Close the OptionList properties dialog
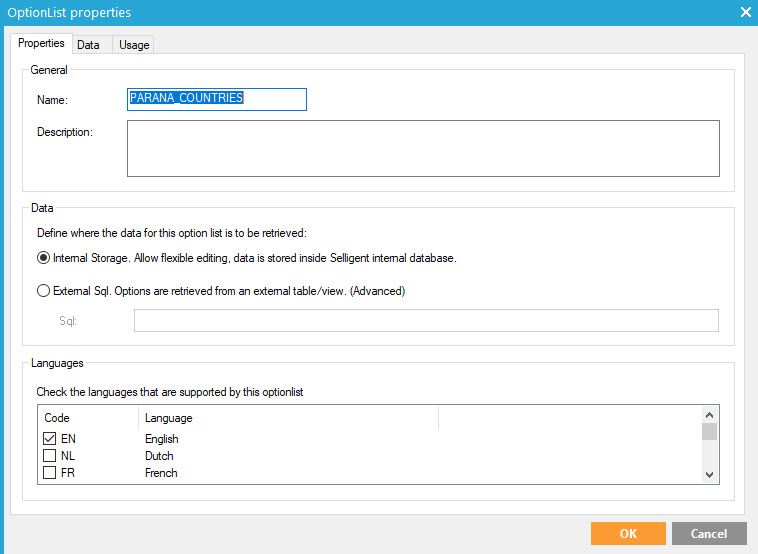The height and width of the screenshot is (554, 758). pos(744,12)
